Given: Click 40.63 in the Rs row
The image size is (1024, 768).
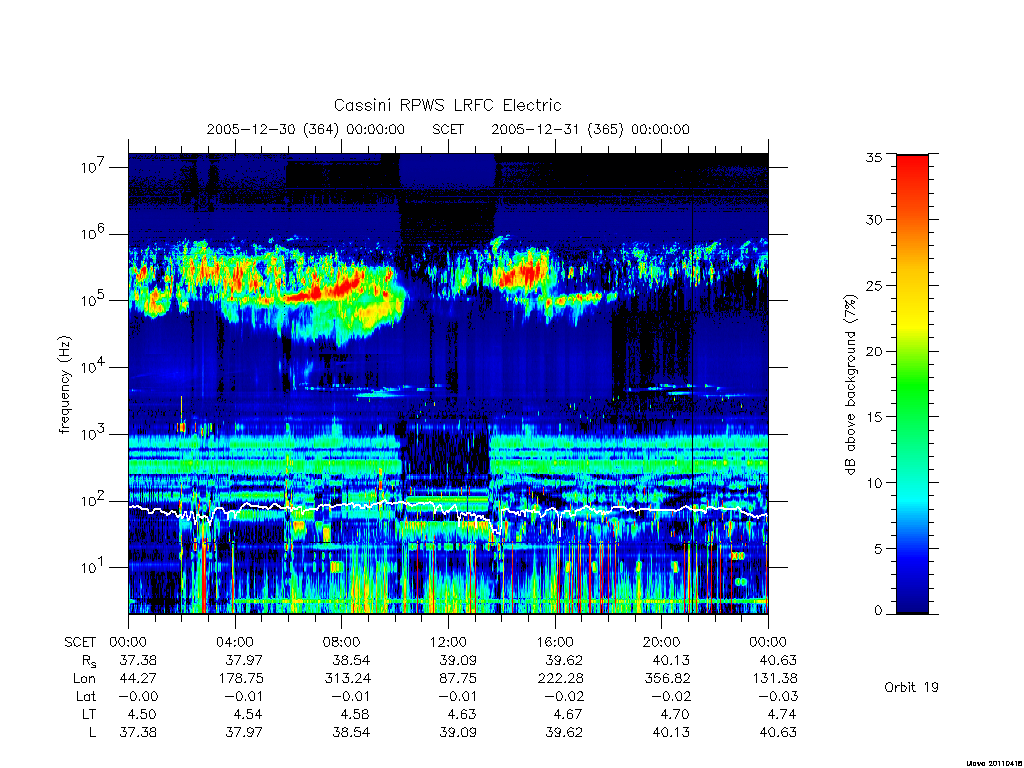Looking at the screenshot, I should [x=778, y=661].
